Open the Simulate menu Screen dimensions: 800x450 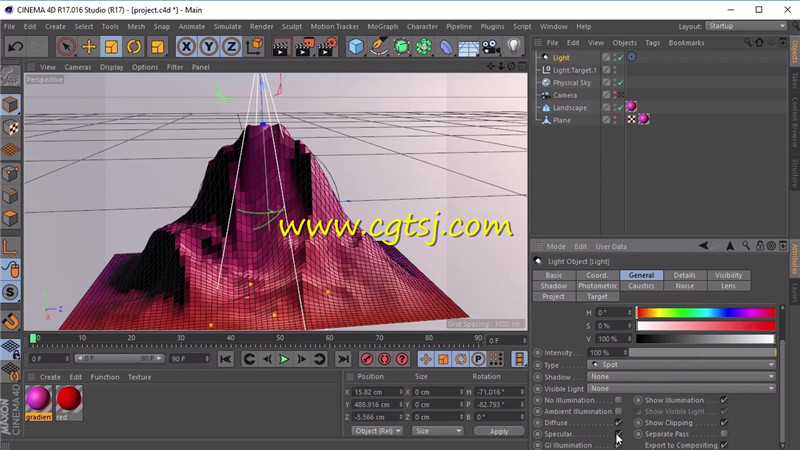(x=227, y=27)
